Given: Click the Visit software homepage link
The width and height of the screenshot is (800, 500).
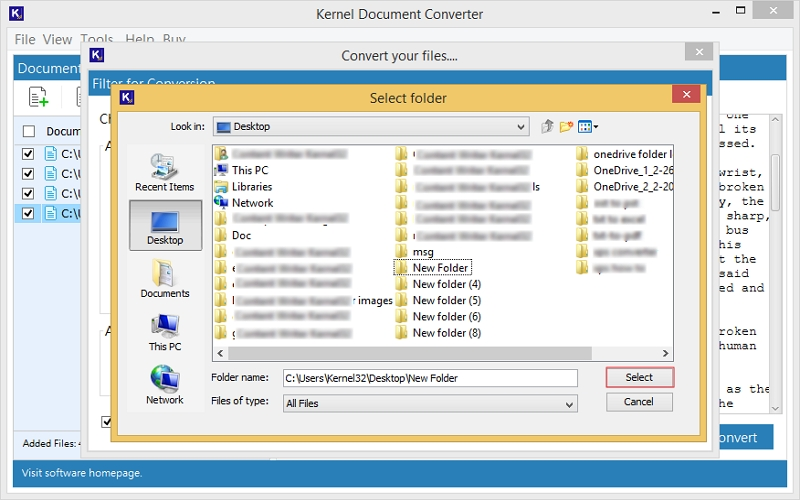Looking at the screenshot, I should click(x=82, y=473).
